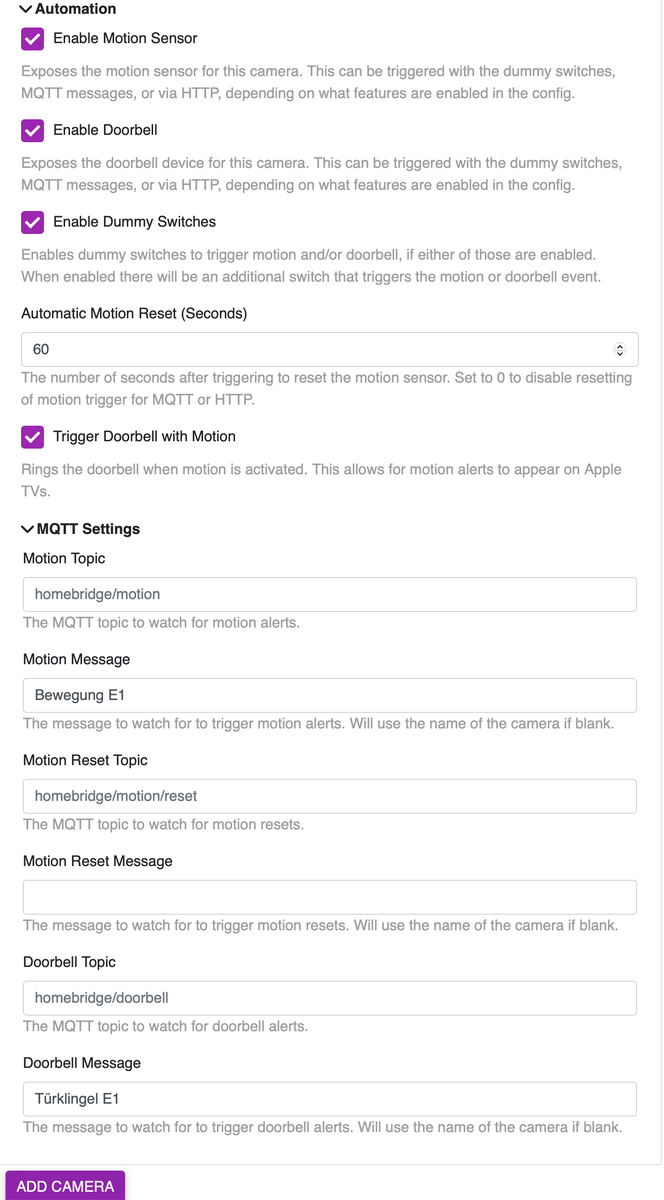
Task: Click the Automatic Motion Reset stepper arrows
Action: coord(619,350)
